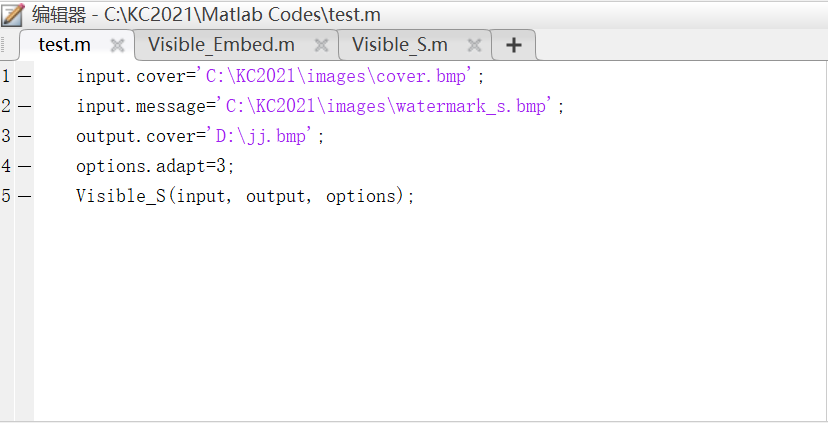The width and height of the screenshot is (828, 423).
Task: Select the test.m tab
Action: [x=64, y=45]
